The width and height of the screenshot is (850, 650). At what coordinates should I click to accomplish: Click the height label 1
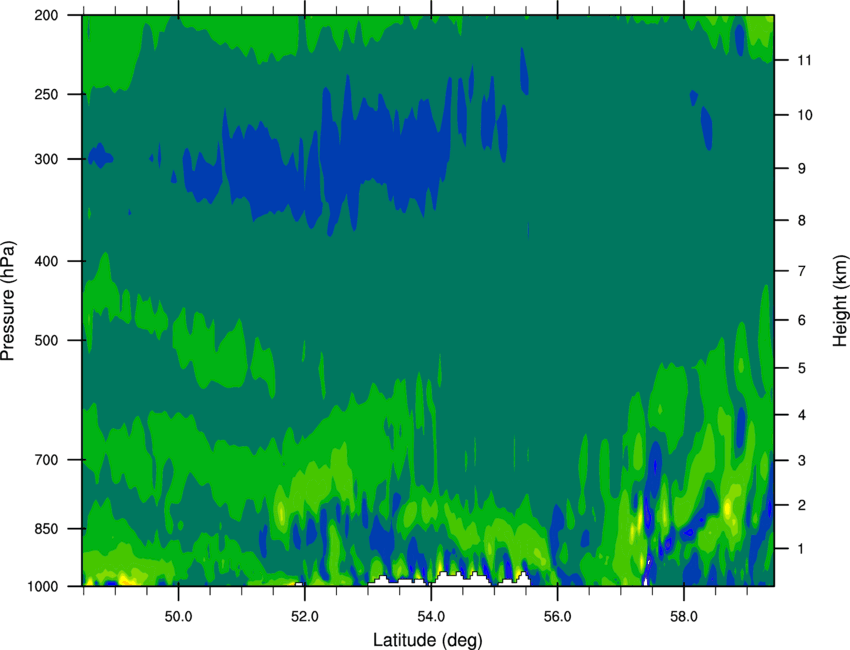802,549
